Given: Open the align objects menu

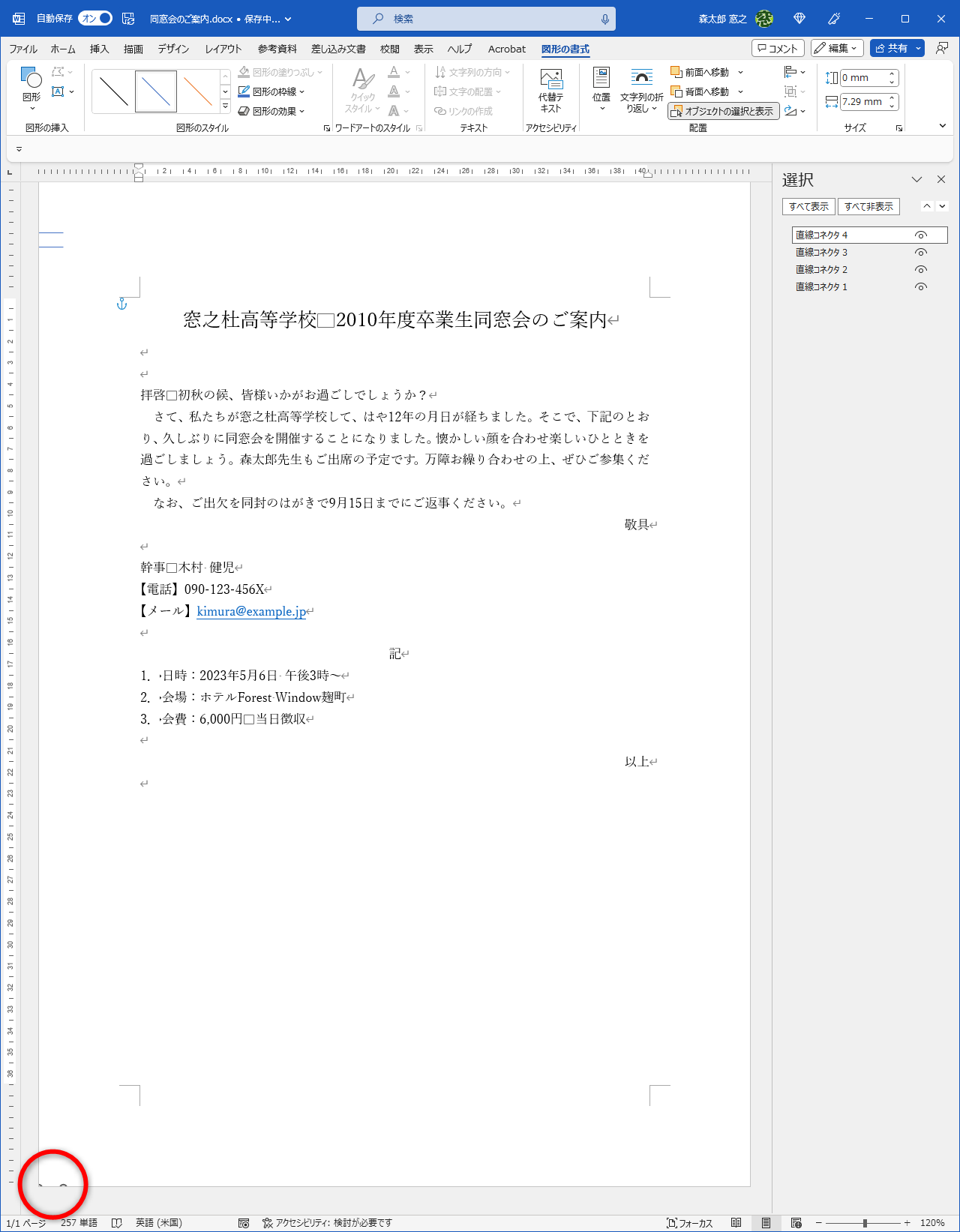Looking at the screenshot, I should pyautogui.click(x=794, y=72).
